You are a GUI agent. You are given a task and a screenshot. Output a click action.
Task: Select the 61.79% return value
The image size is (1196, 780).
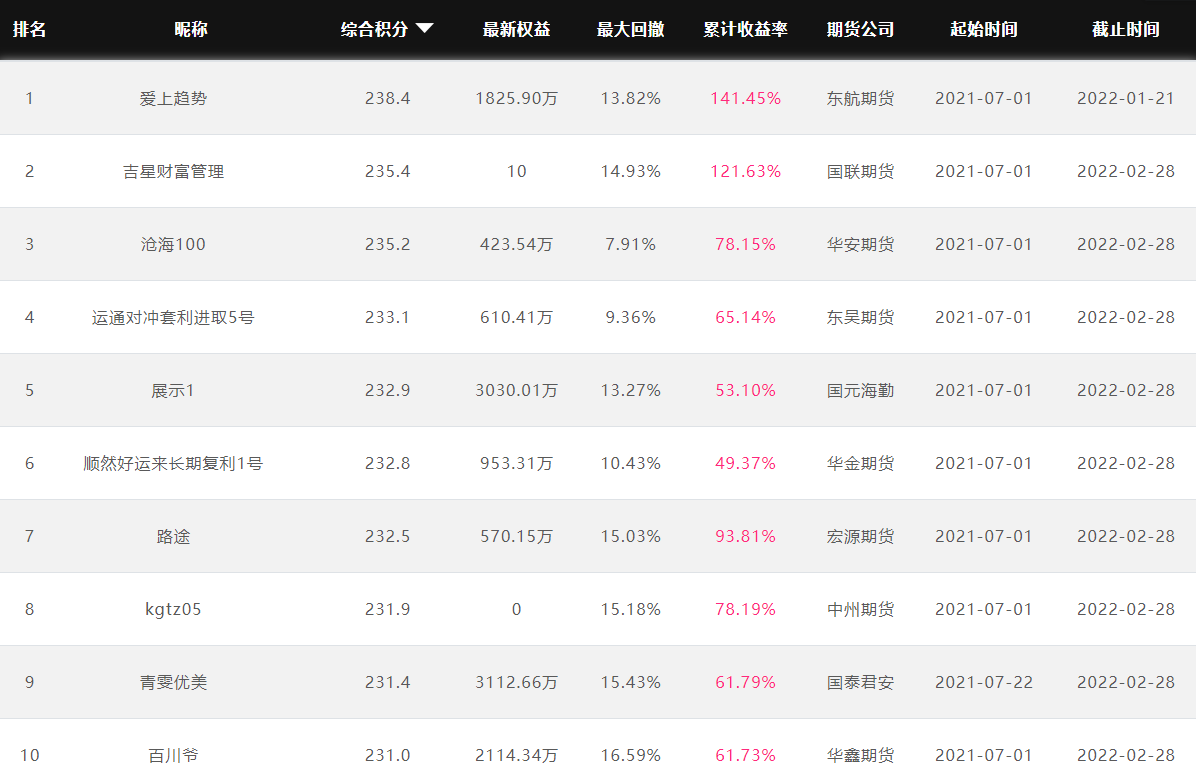pos(745,682)
